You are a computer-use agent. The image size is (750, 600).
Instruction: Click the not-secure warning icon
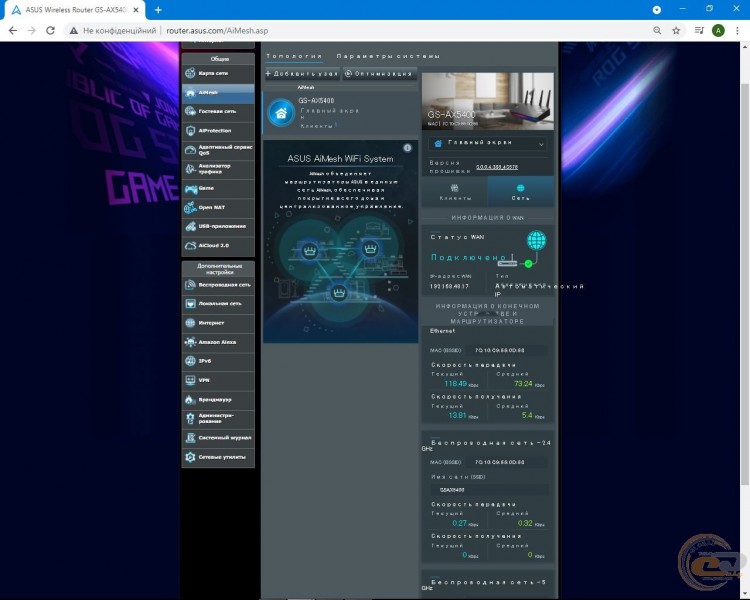pos(73,31)
